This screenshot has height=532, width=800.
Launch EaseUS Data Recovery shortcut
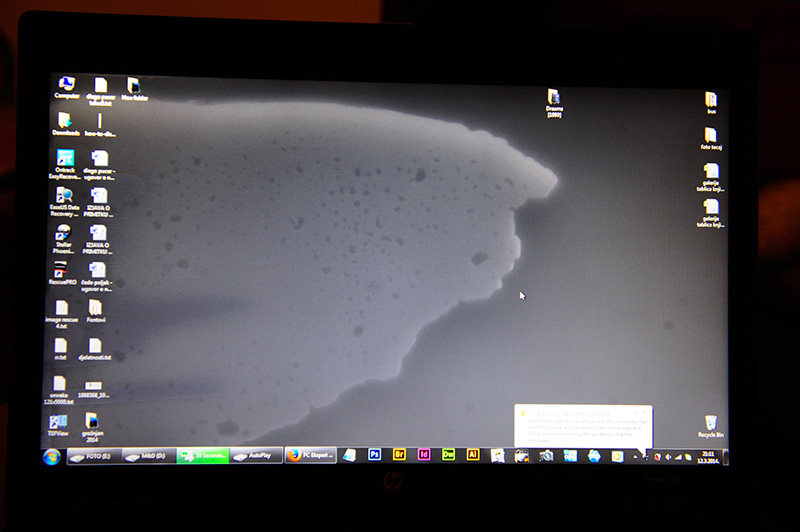(x=64, y=201)
